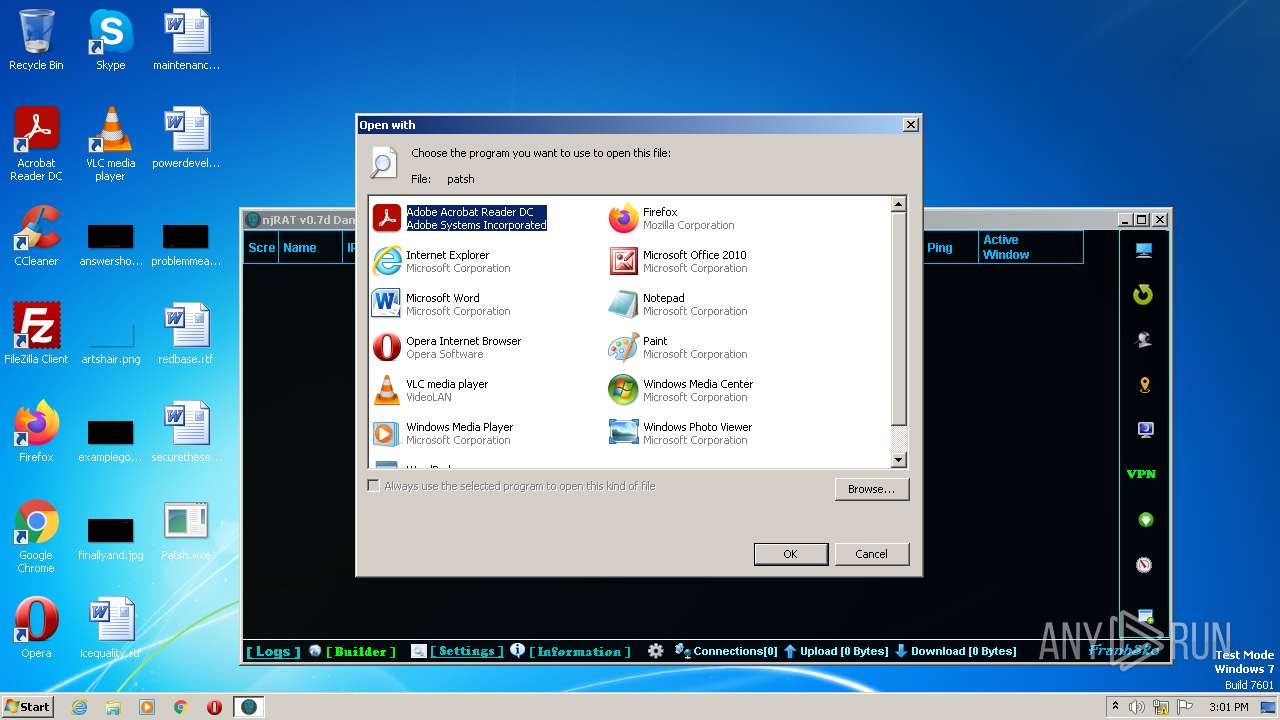The image size is (1280, 720).
Task: Select VLC media player in the dialog list
Action: coord(430,390)
